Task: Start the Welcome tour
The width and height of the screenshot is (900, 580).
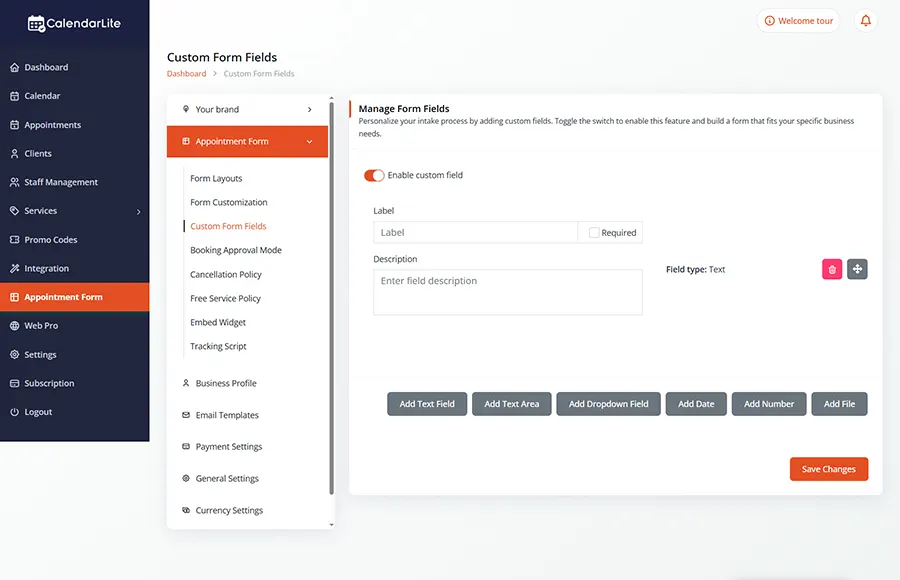Action: (798, 21)
